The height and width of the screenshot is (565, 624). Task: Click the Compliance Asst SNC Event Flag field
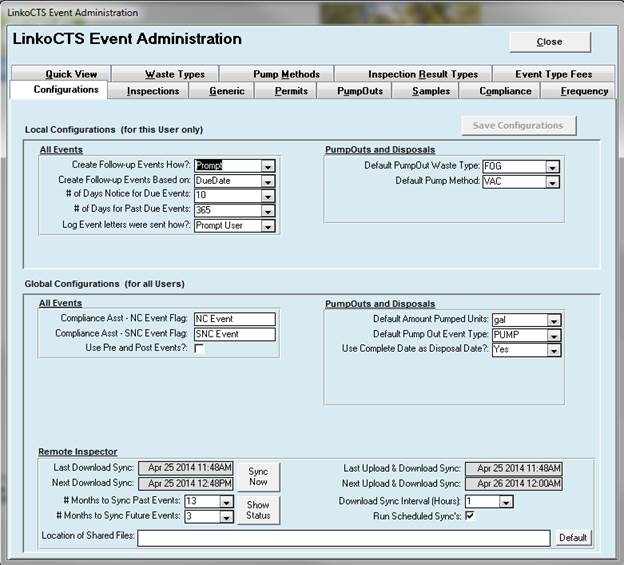pos(233,334)
